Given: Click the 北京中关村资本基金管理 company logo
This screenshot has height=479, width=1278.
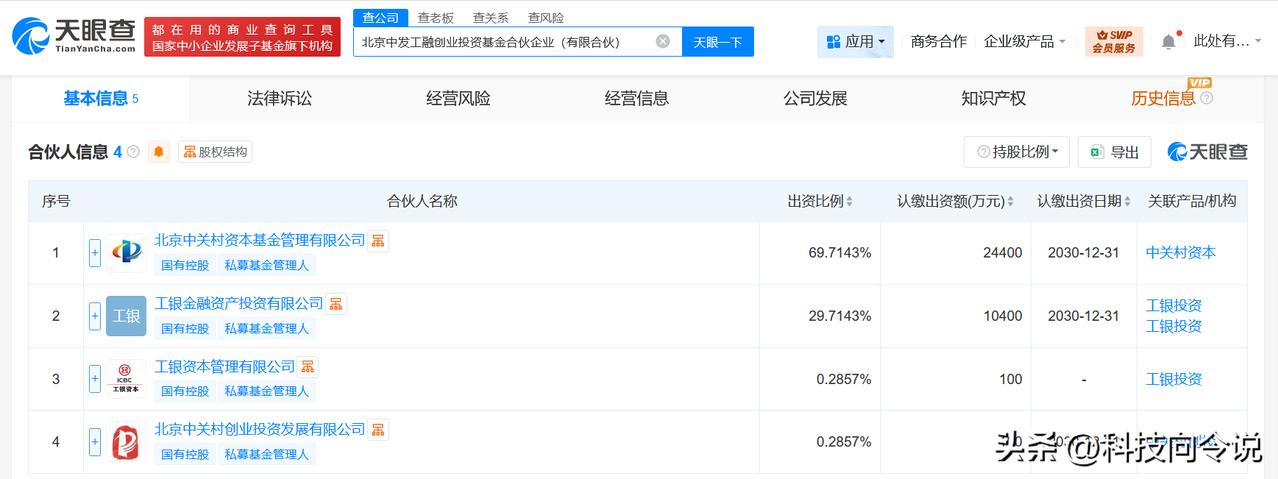Looking at the screenshot, I should [x=126, y=253].
